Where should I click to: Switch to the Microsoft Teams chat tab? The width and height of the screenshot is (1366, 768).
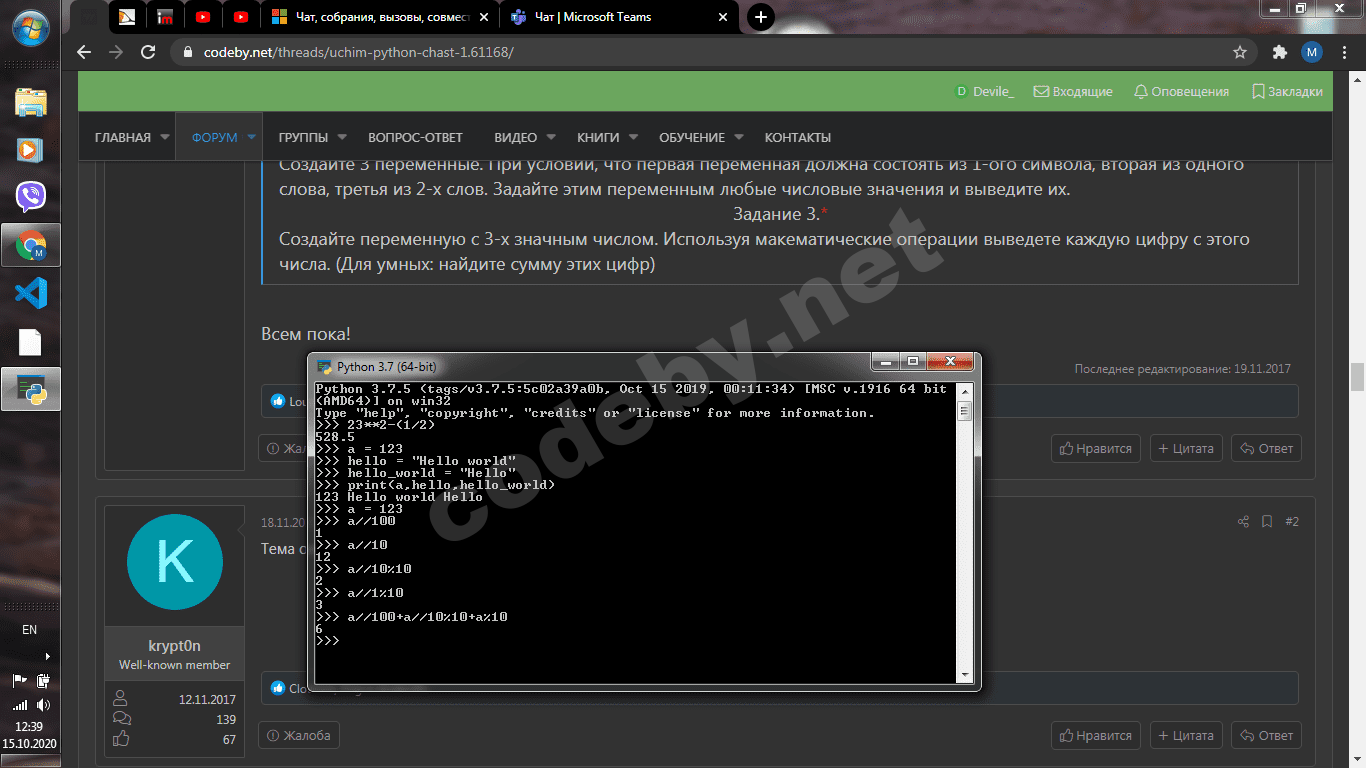click(620, 17)
